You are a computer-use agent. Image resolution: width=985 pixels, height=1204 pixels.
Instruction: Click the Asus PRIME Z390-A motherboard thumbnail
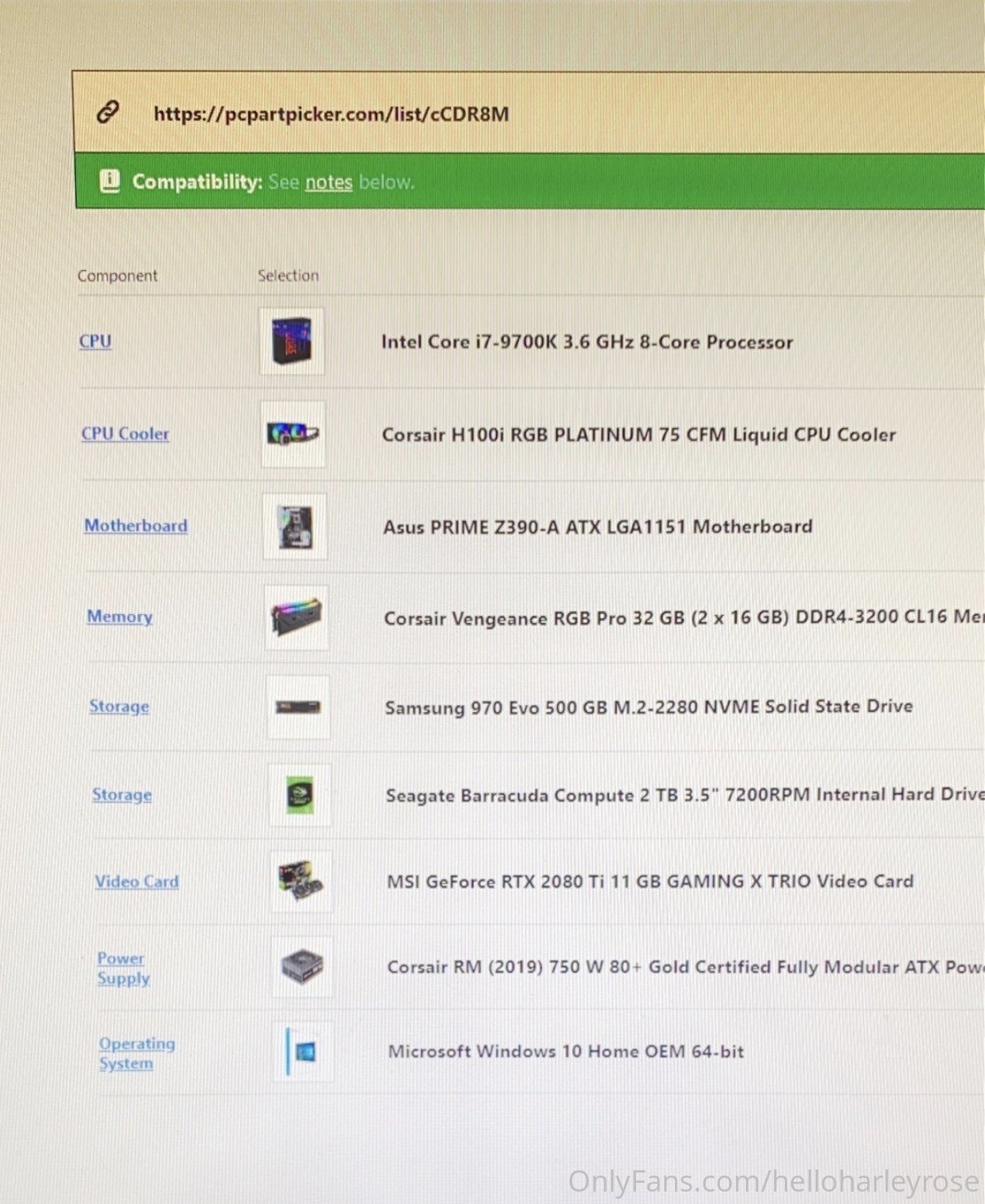tap(295, 527)
